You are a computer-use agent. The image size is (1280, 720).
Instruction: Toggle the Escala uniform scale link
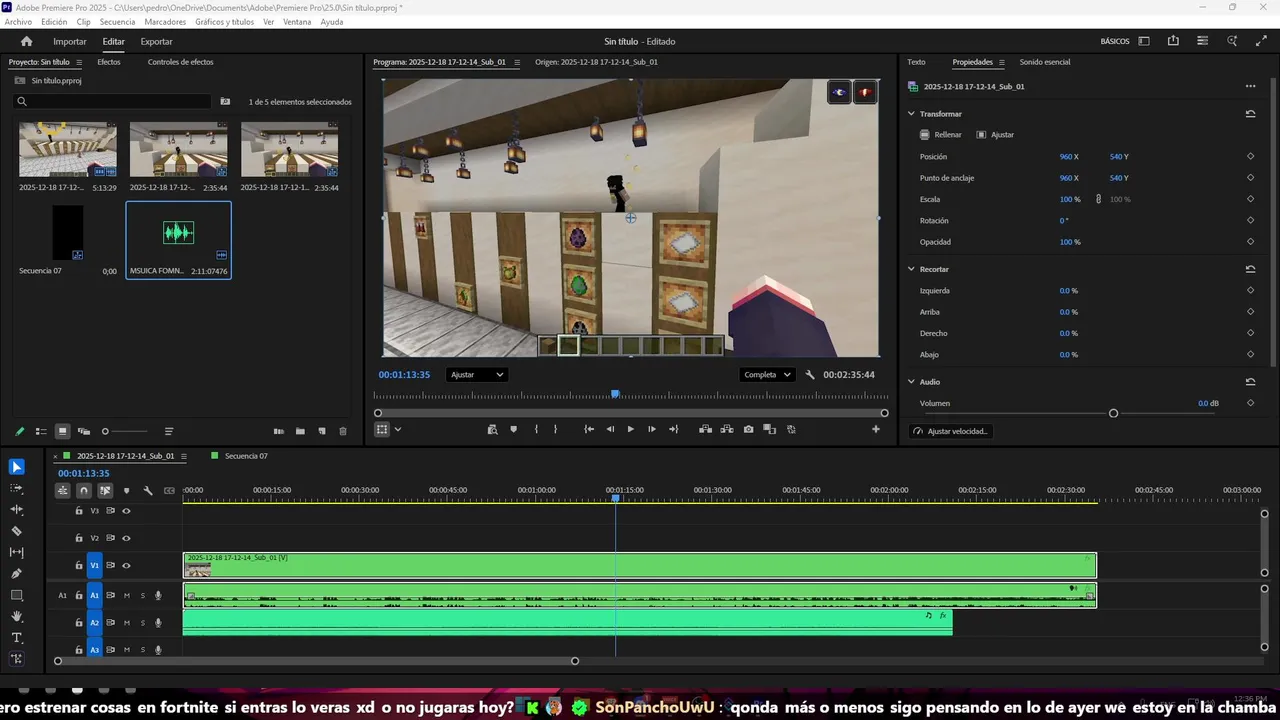[x=1098, y=199]
